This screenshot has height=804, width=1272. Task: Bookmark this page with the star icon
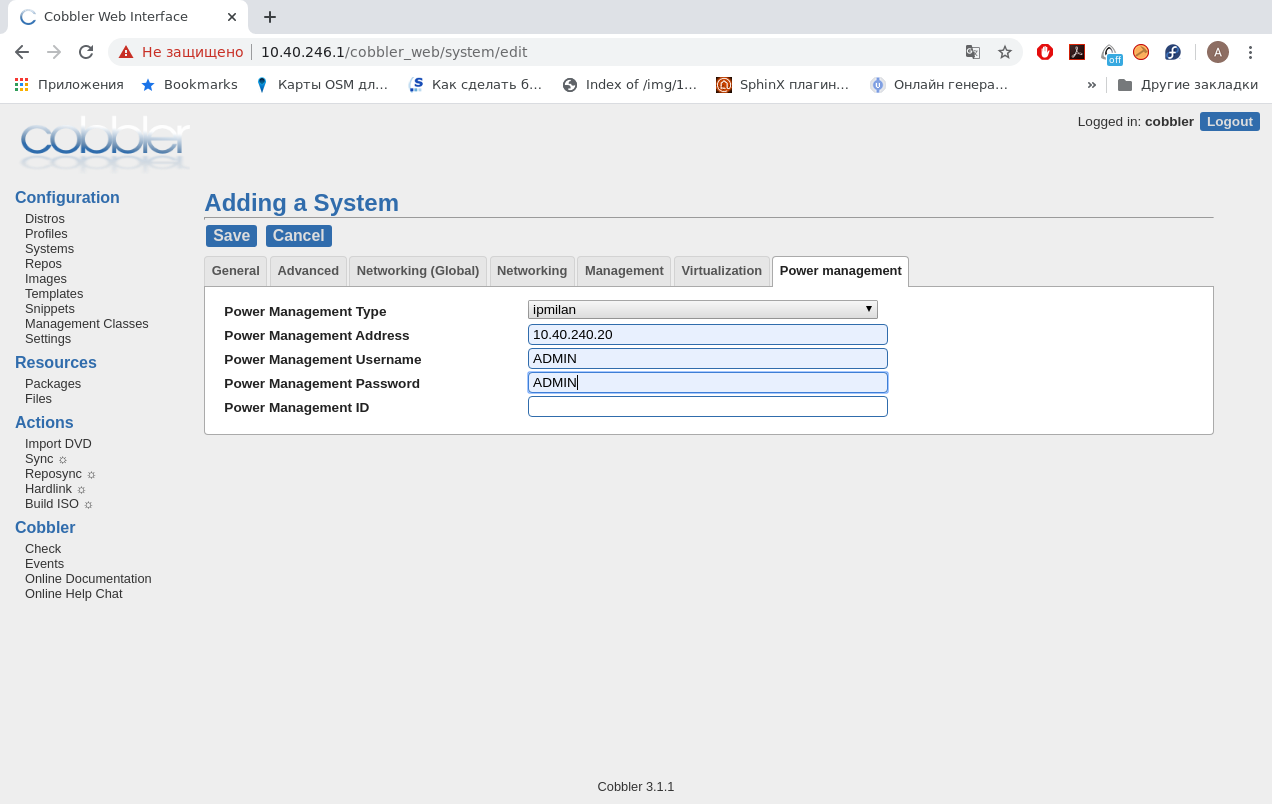point(1005,52)
